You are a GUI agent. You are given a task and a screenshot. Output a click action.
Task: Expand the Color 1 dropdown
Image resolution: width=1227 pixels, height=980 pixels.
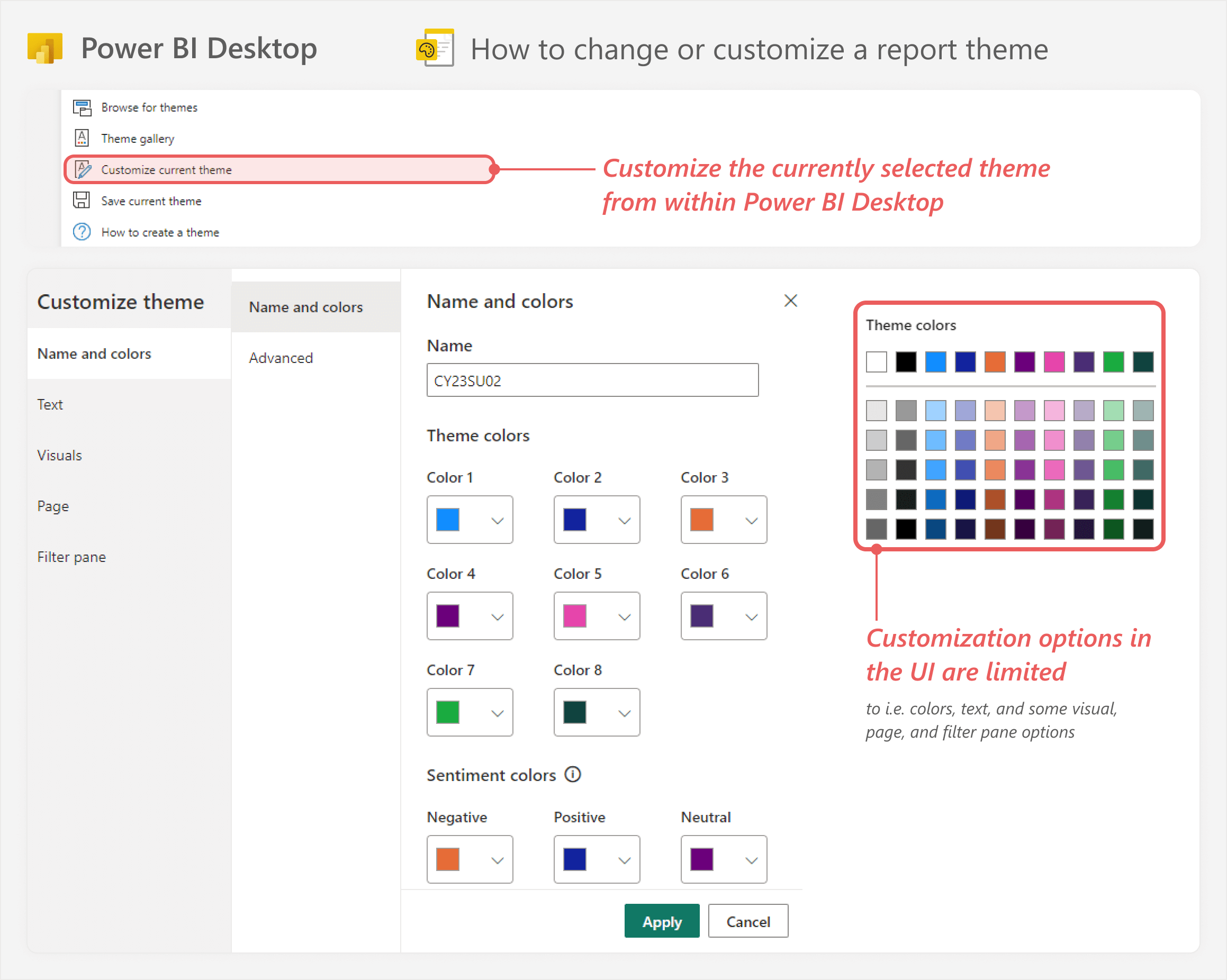[470, 520]
